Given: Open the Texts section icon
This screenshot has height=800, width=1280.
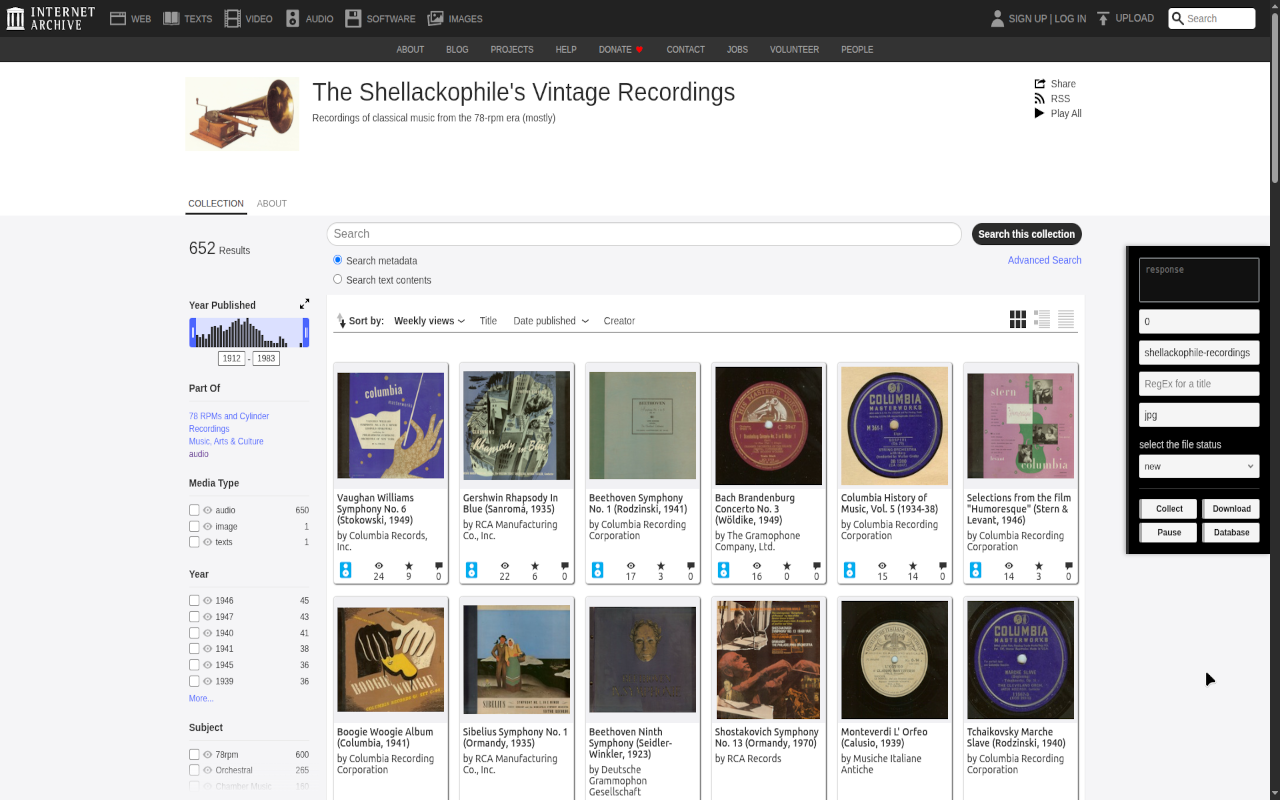Looking at the screenshot, I should (172, 18).
